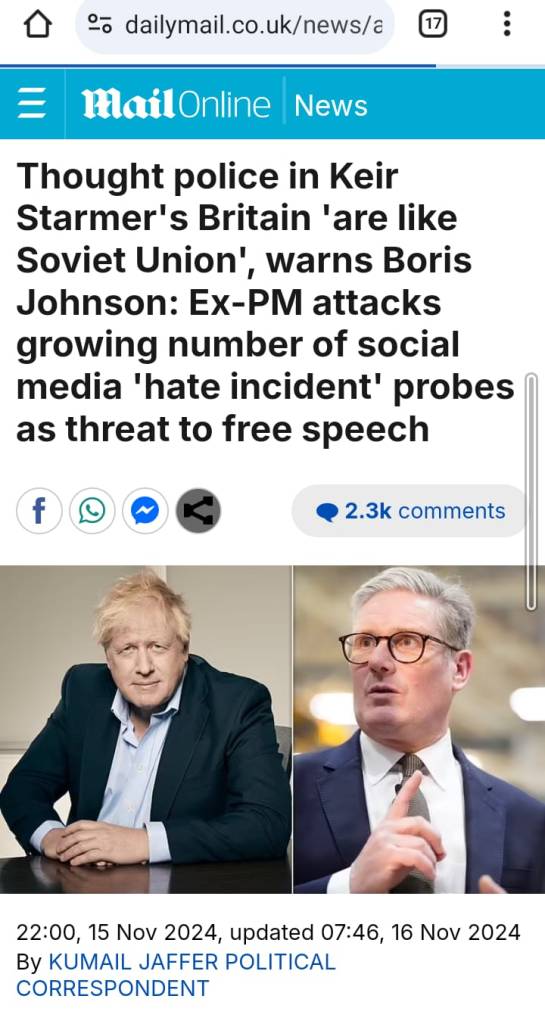Share article via WhatsApp
The width and height of the screenshot is (545, 1024).
coord(92,511)
